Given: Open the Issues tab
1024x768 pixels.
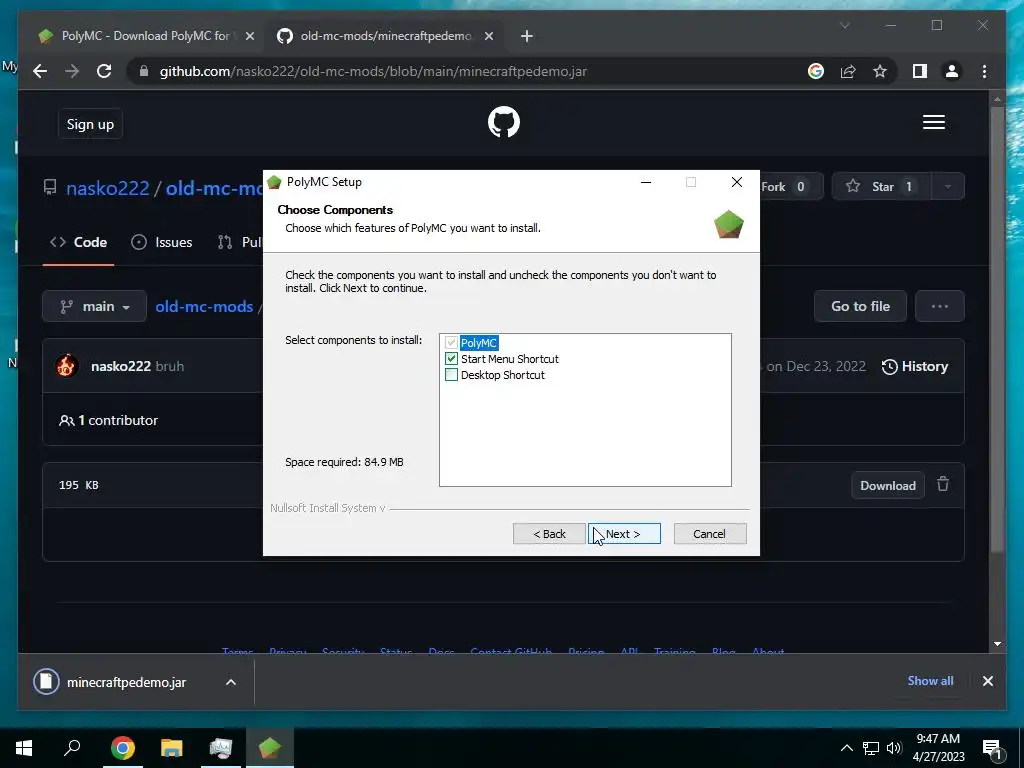Looking at the screenshot, I should click(x=161, y=242).
